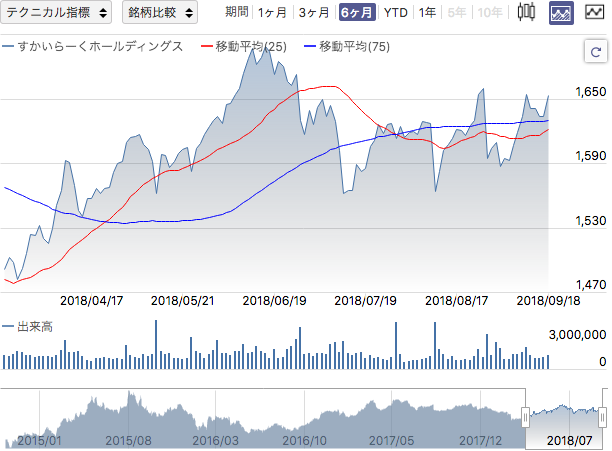Open the テクニカル指標 dropdown
612x451 pixels.
tap(56, 12)
